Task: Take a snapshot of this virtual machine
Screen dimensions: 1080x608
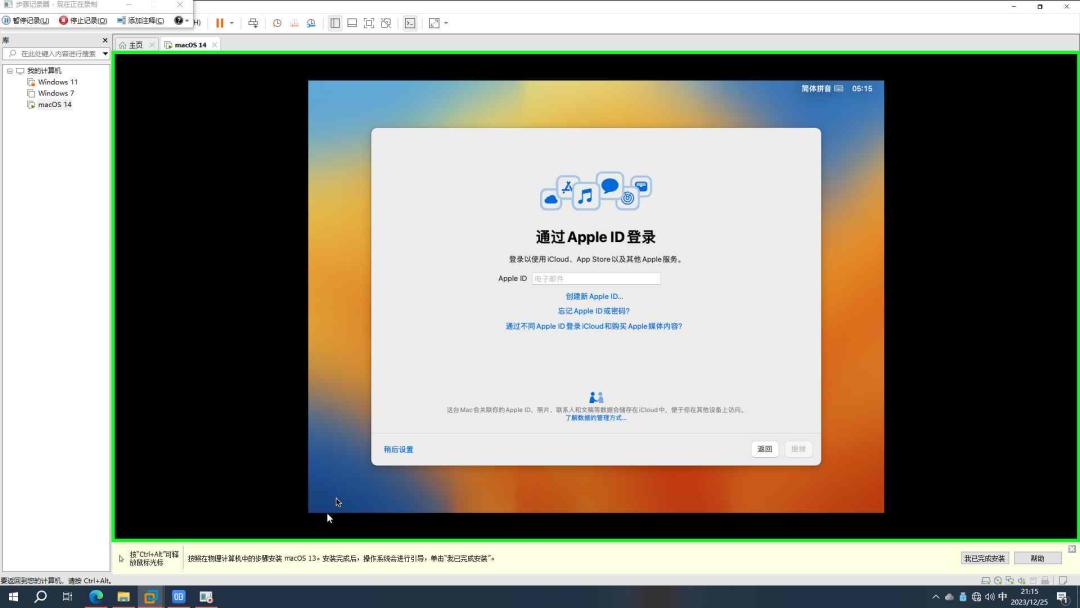Action: tap(277, 22)
